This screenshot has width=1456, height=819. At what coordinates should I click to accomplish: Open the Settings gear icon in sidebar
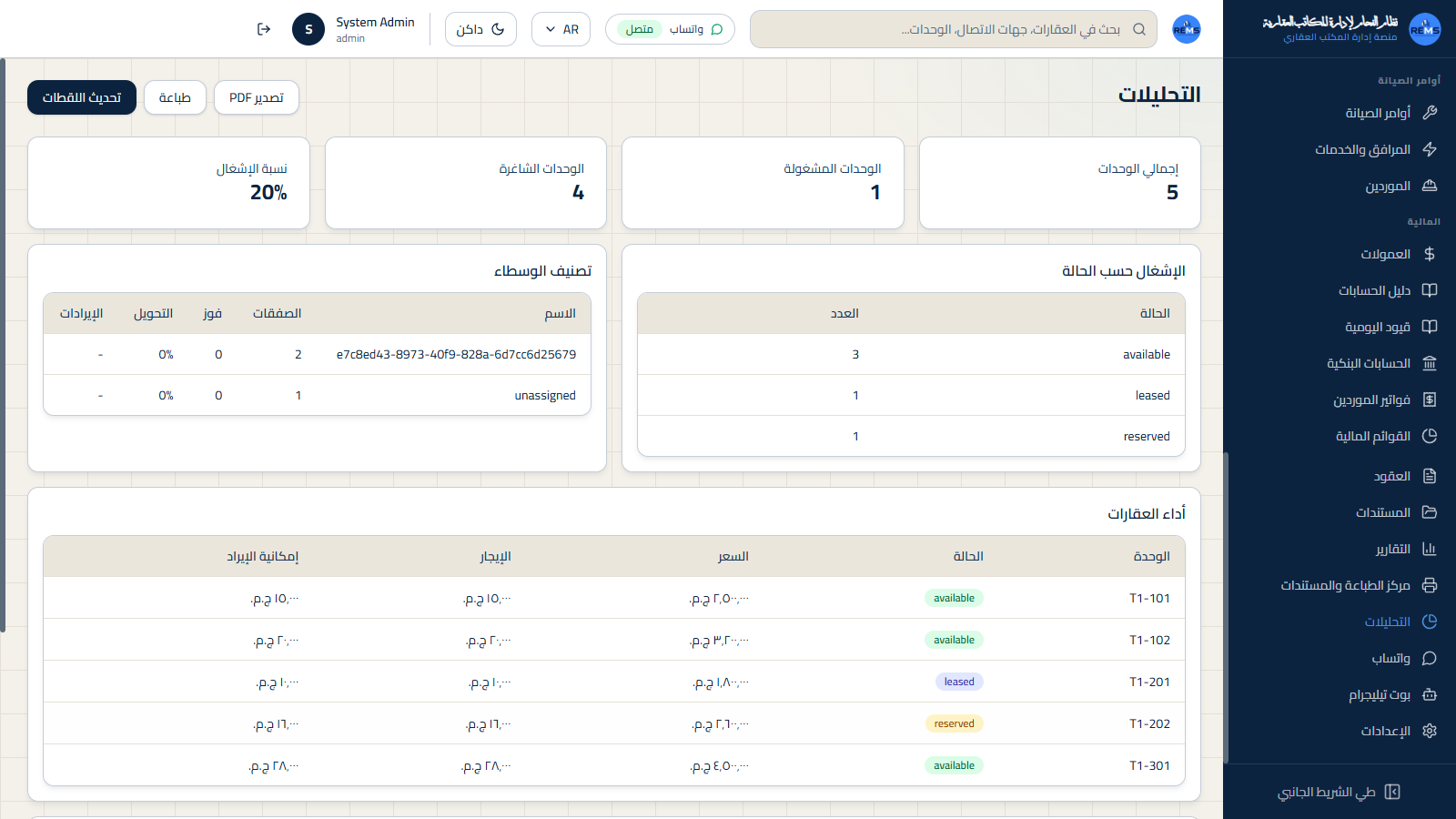[1430, 731]
